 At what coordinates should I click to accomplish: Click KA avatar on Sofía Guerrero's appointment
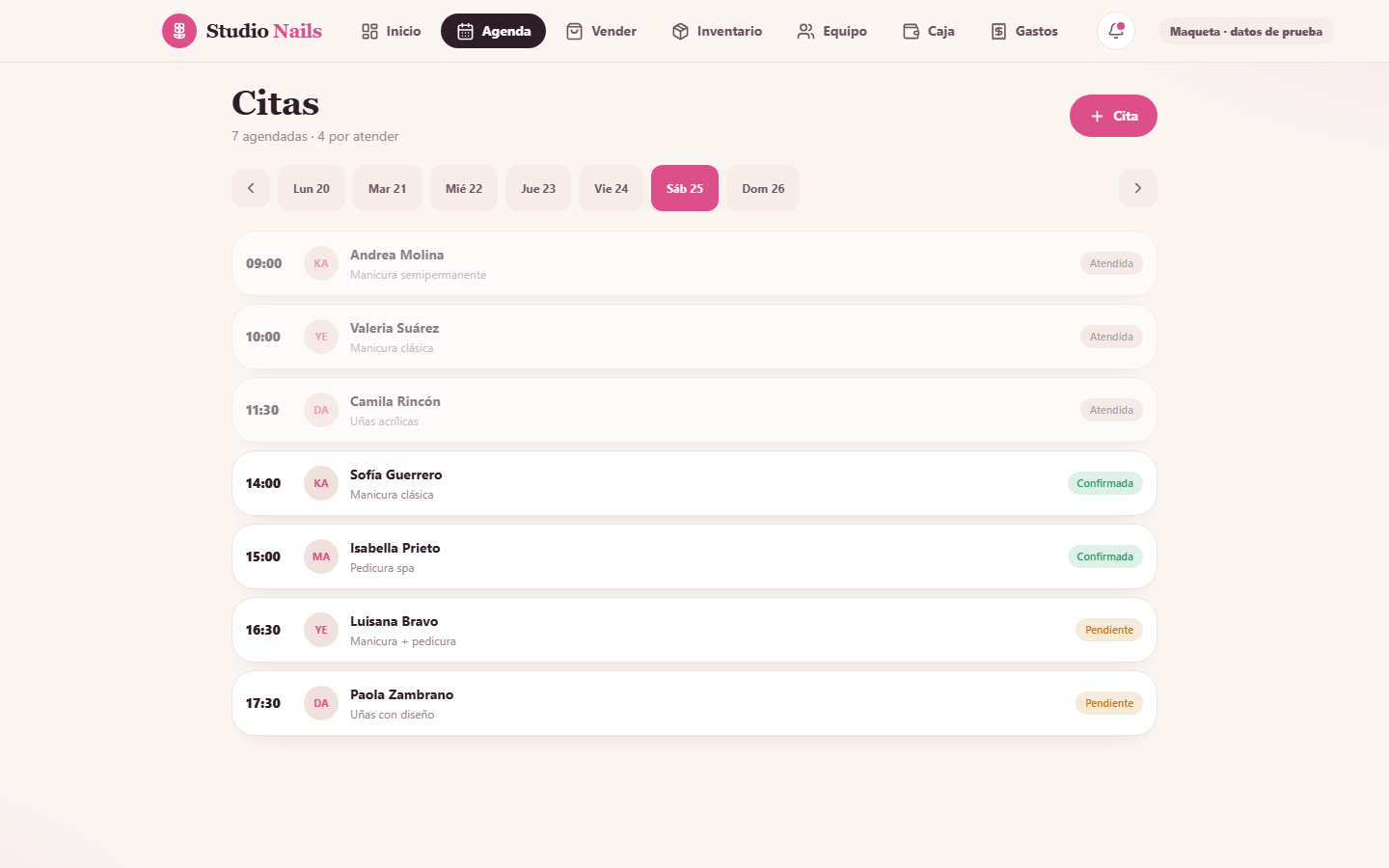coord(321,483)
